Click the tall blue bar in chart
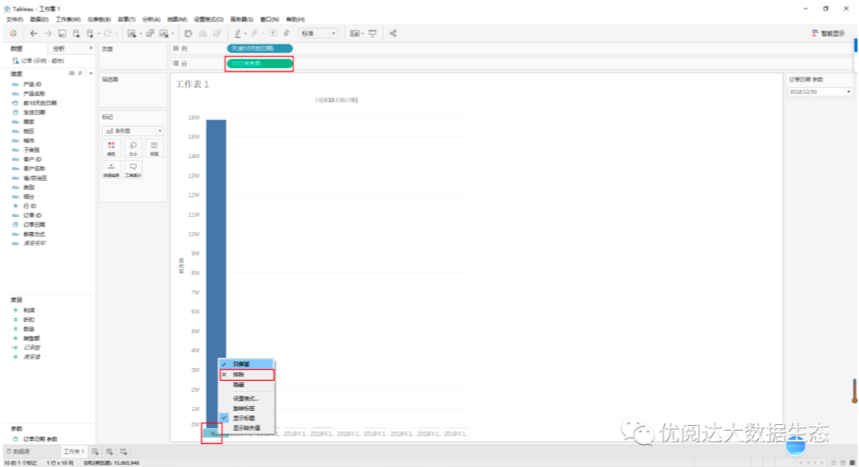Screen dimensions: 859x467 click(x=216, y=272)
